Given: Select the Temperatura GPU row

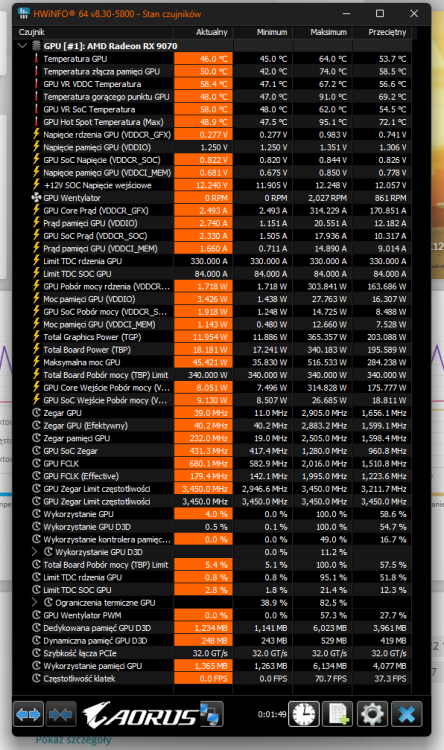Looking at the screenshot, I should [x=214, y=58].
